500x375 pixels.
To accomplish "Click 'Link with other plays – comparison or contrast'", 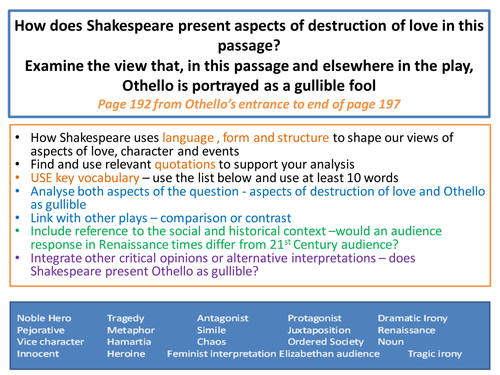I will coord(161,218).
